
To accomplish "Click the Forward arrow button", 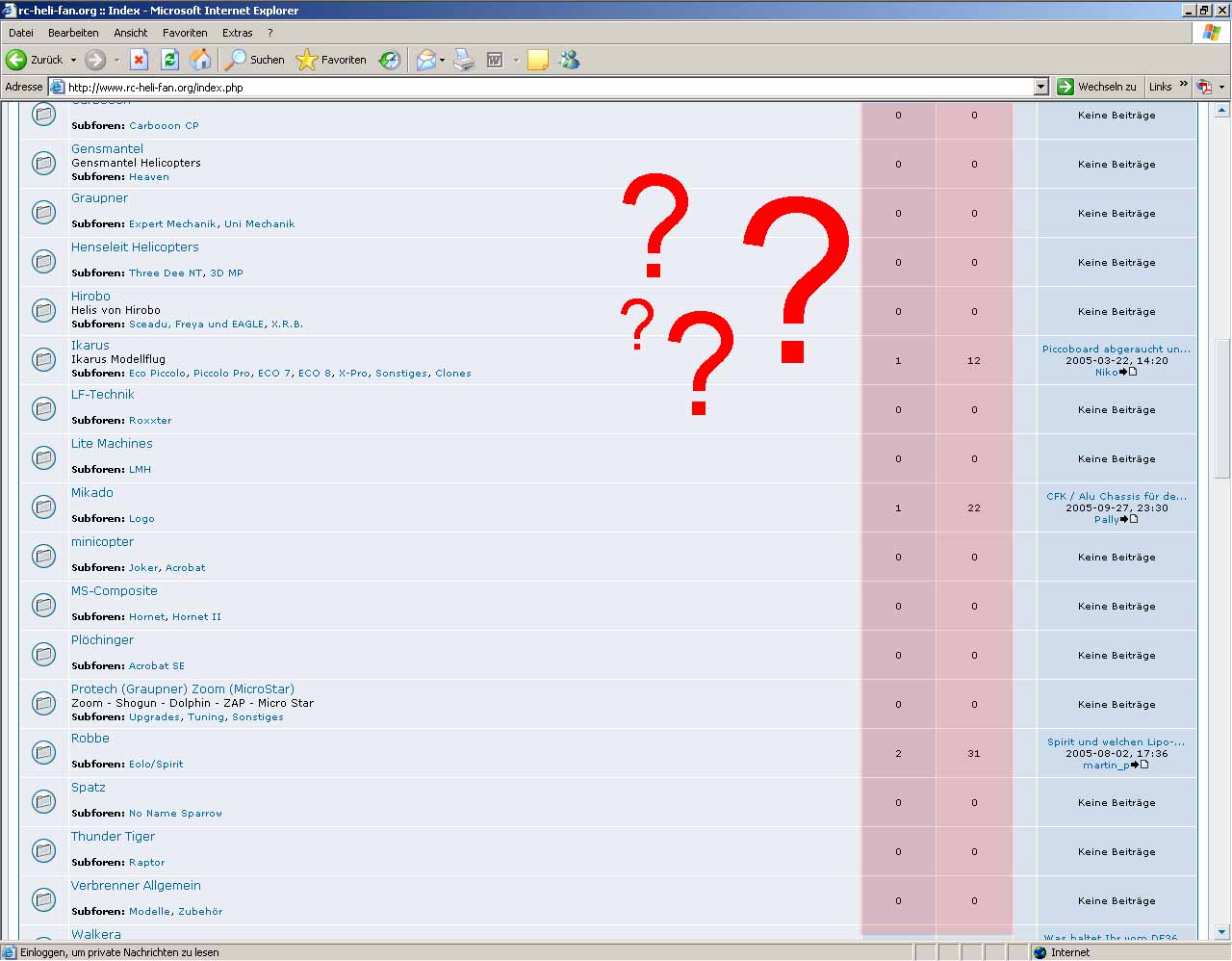I will coord(94,60).
